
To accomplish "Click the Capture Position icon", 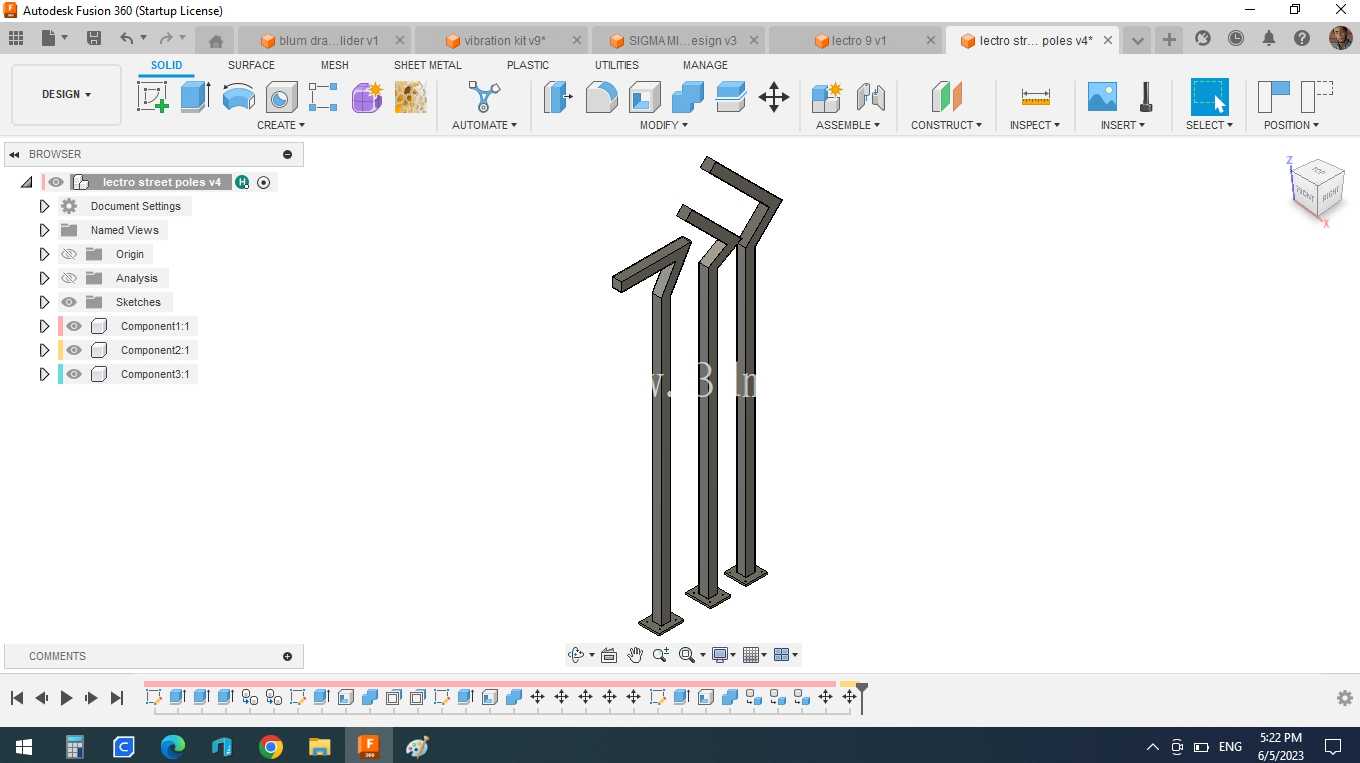I will (x=1273, y=97).
